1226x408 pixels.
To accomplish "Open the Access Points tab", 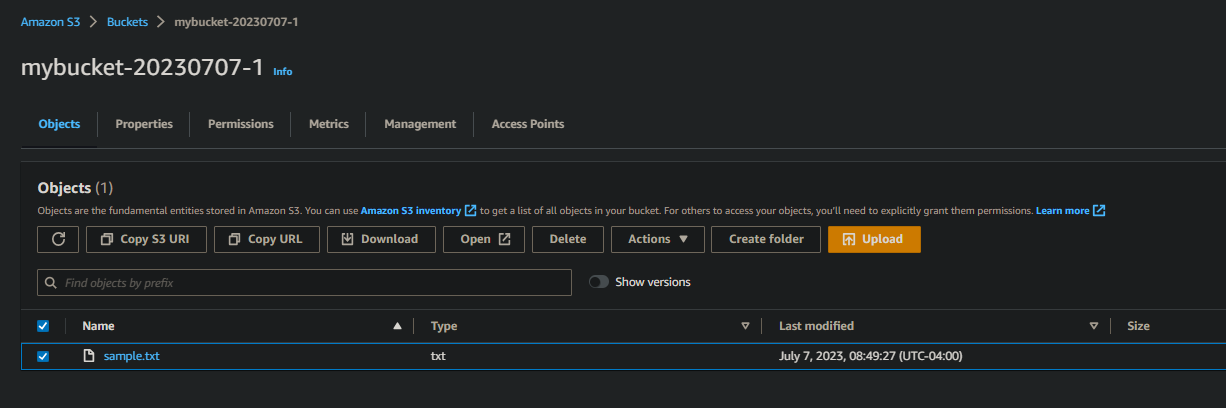I will [528, 124].
